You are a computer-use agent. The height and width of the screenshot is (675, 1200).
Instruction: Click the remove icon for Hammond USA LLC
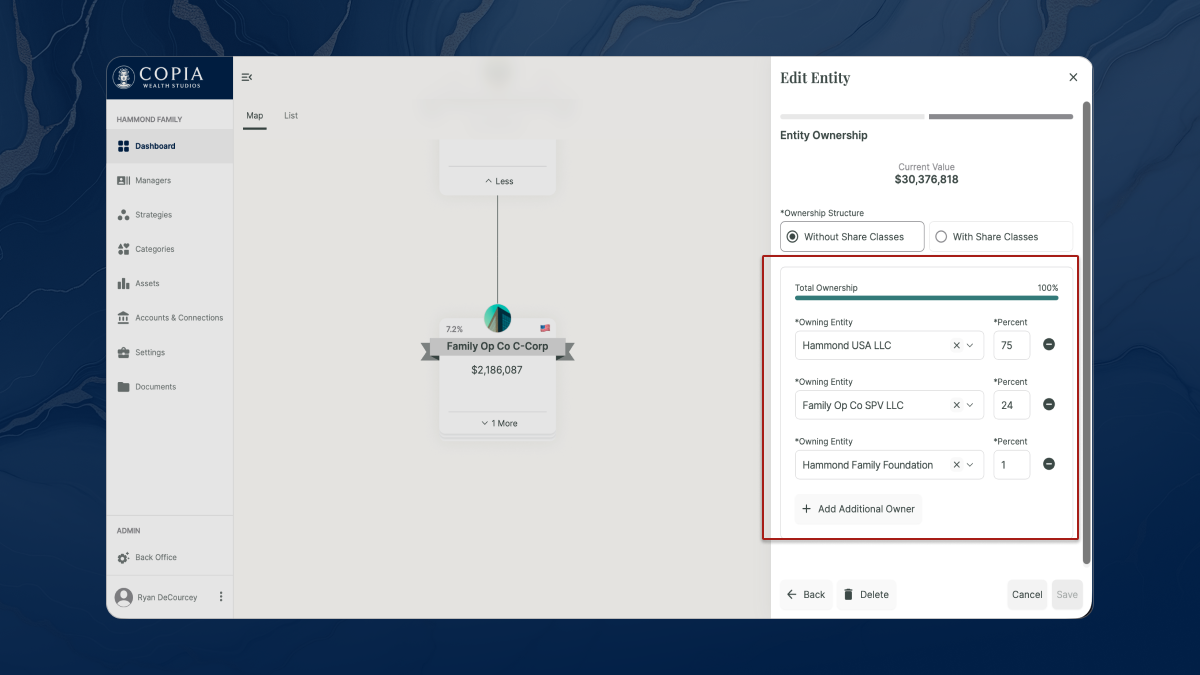pos(1049,345)
